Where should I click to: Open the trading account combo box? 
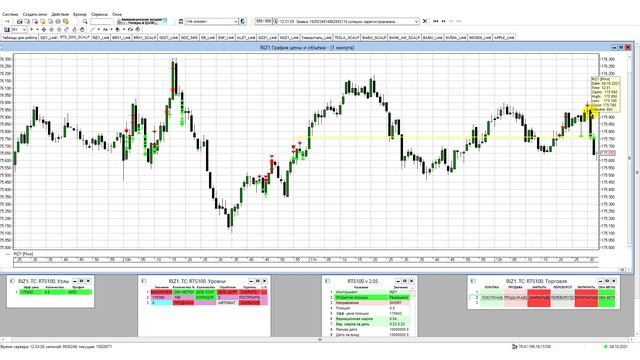[212, 21]
